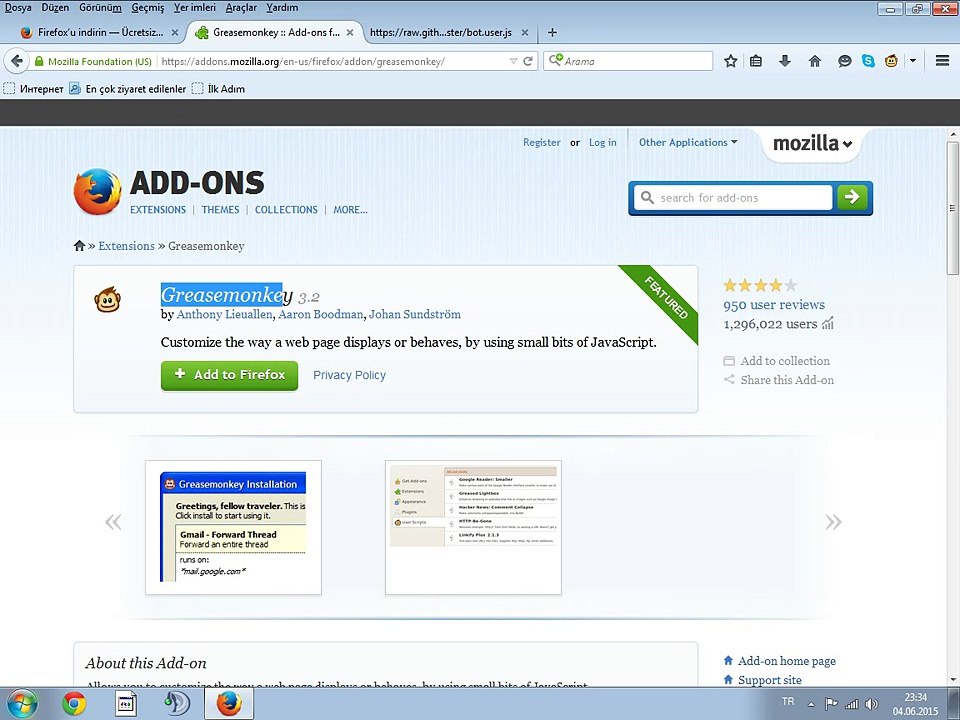The height and width of the screenshot is (720, 960).
Task: Go back with the browser back arrow
Action: tap(17, 61)
